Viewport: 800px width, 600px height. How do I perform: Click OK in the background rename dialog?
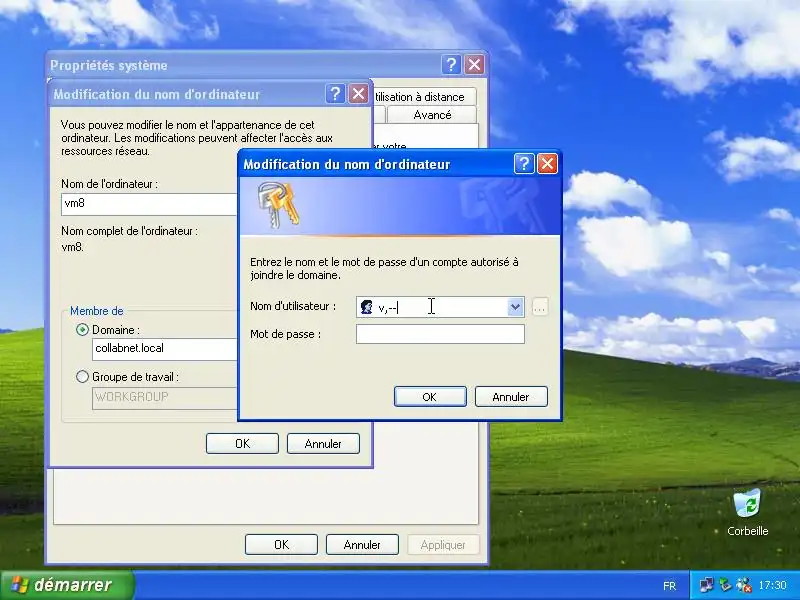[242, 443]
